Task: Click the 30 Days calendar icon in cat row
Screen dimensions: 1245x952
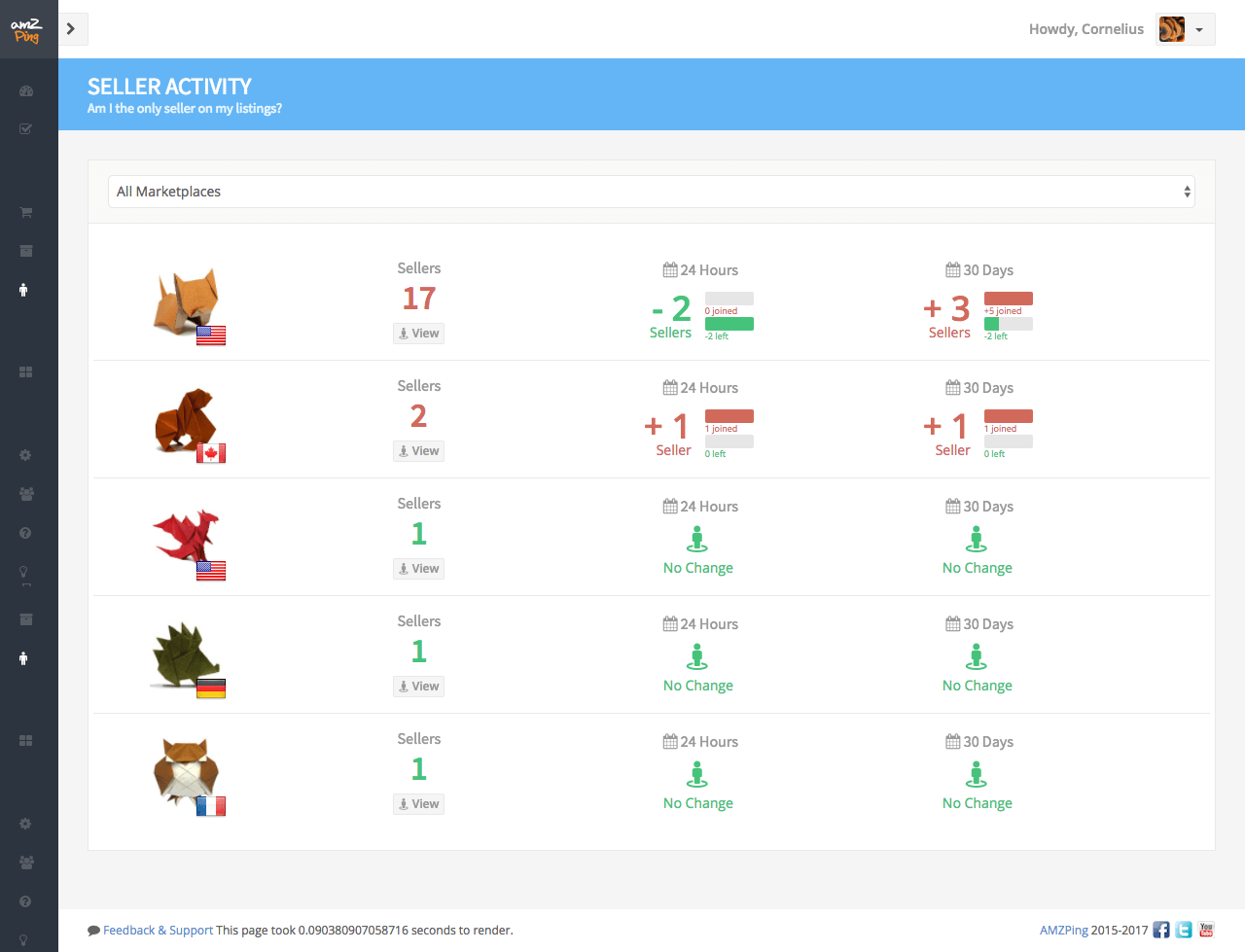Action: click(x=953, y=270)
